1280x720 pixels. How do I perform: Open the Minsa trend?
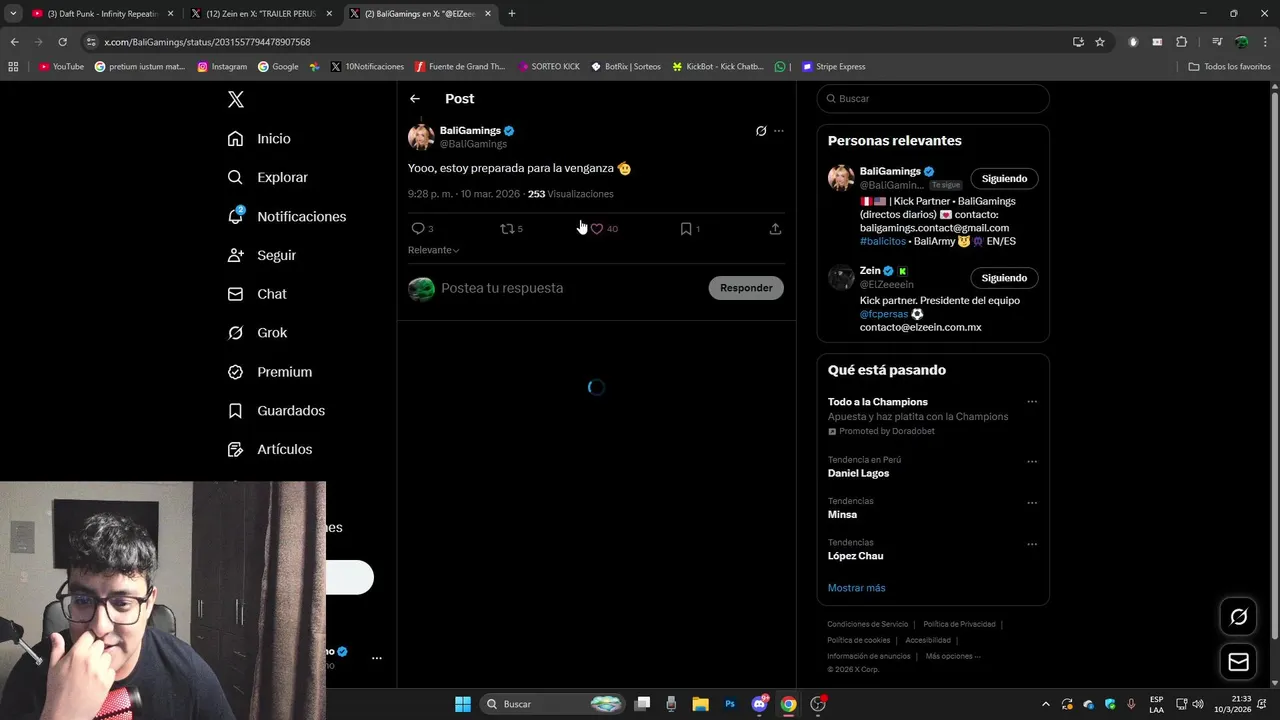pyautogui.click(x=842, y=515)
